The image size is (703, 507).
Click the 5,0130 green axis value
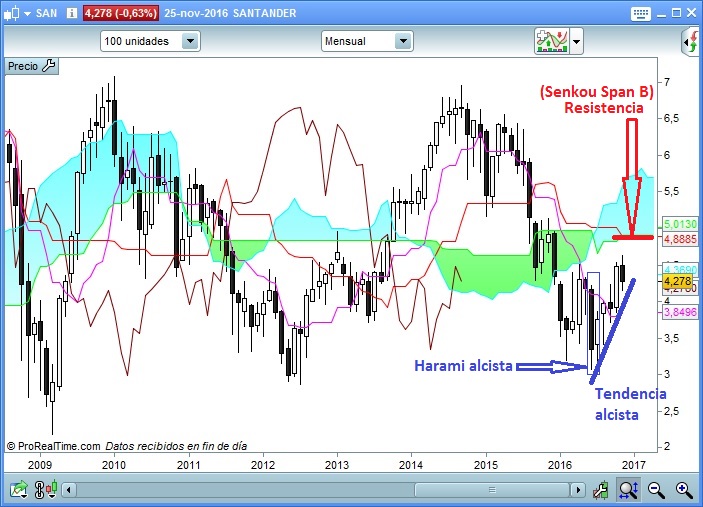(680, 224)
